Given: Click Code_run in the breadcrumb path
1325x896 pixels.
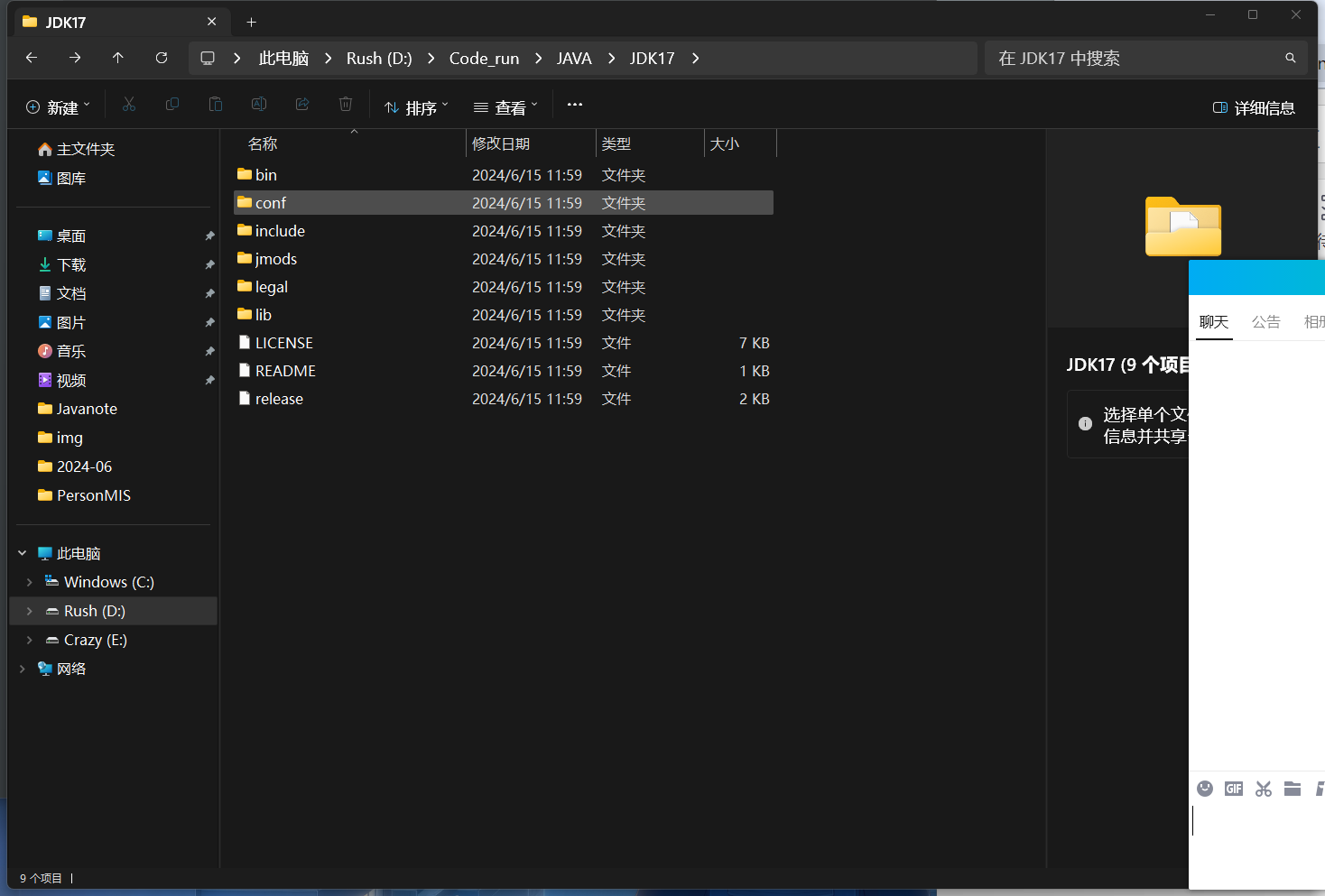Looking at the screenshot, I should tap(484, 58).
